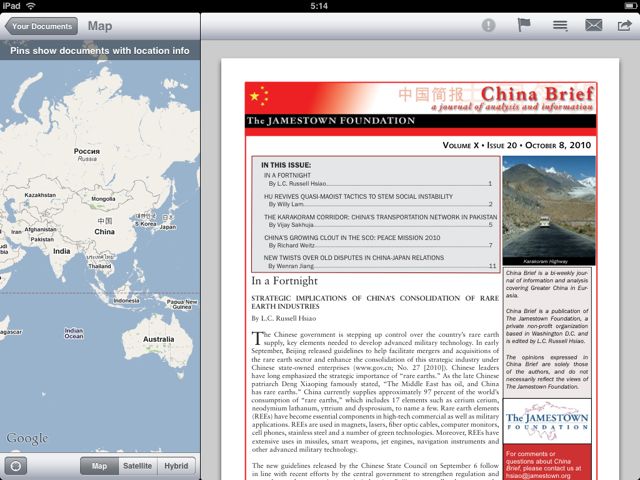Tap Papua New Guinea map label
The image size is (640, 480).
(182, 304)
